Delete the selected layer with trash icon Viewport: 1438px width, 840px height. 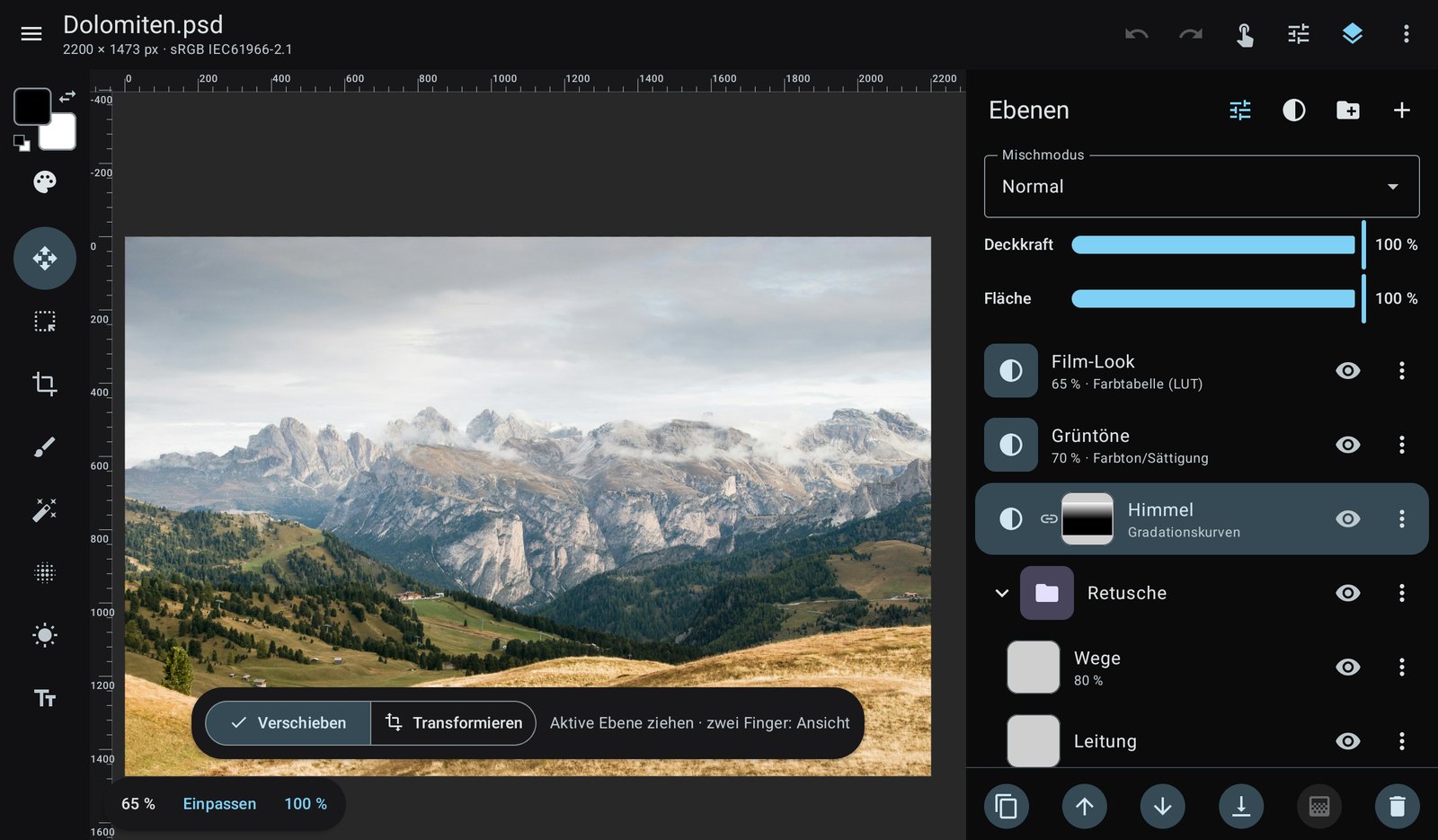coord(1397,806)
